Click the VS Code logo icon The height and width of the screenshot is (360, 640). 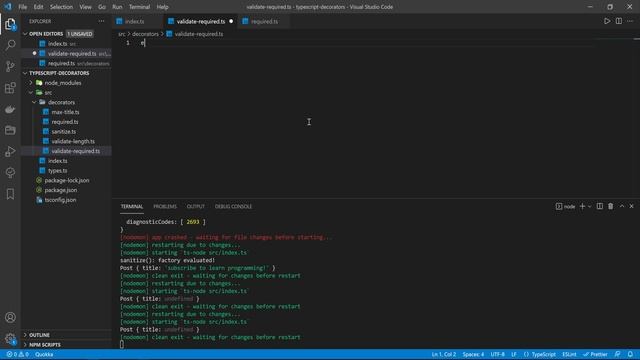tap(8, 7)
